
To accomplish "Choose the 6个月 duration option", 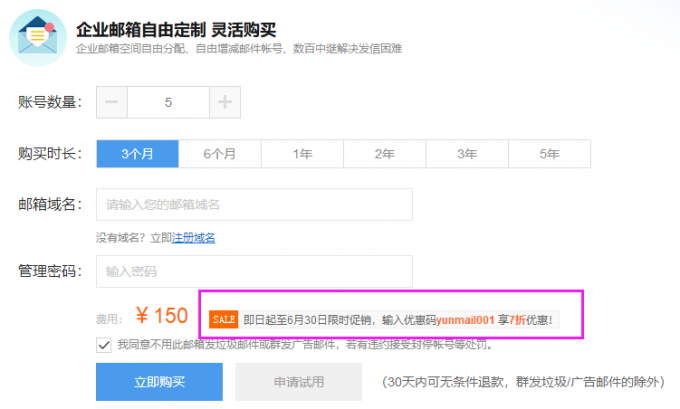I will pyautogui.click(x=220, y=154).
